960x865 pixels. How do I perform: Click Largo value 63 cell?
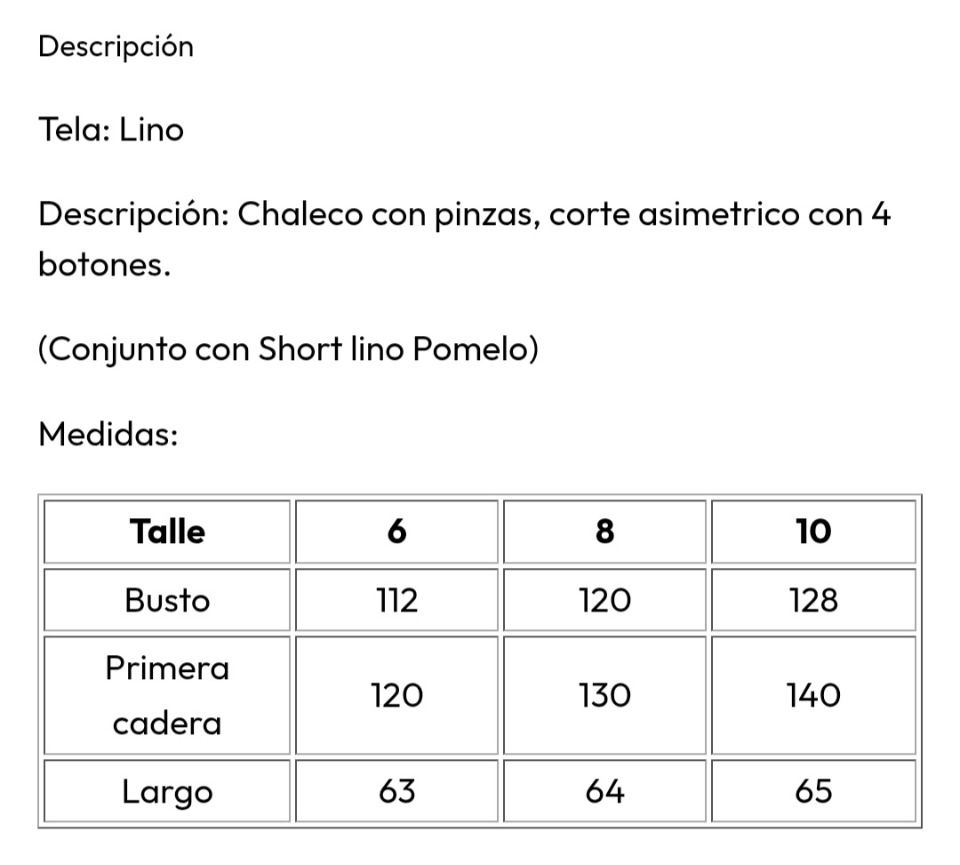point(397,791)
